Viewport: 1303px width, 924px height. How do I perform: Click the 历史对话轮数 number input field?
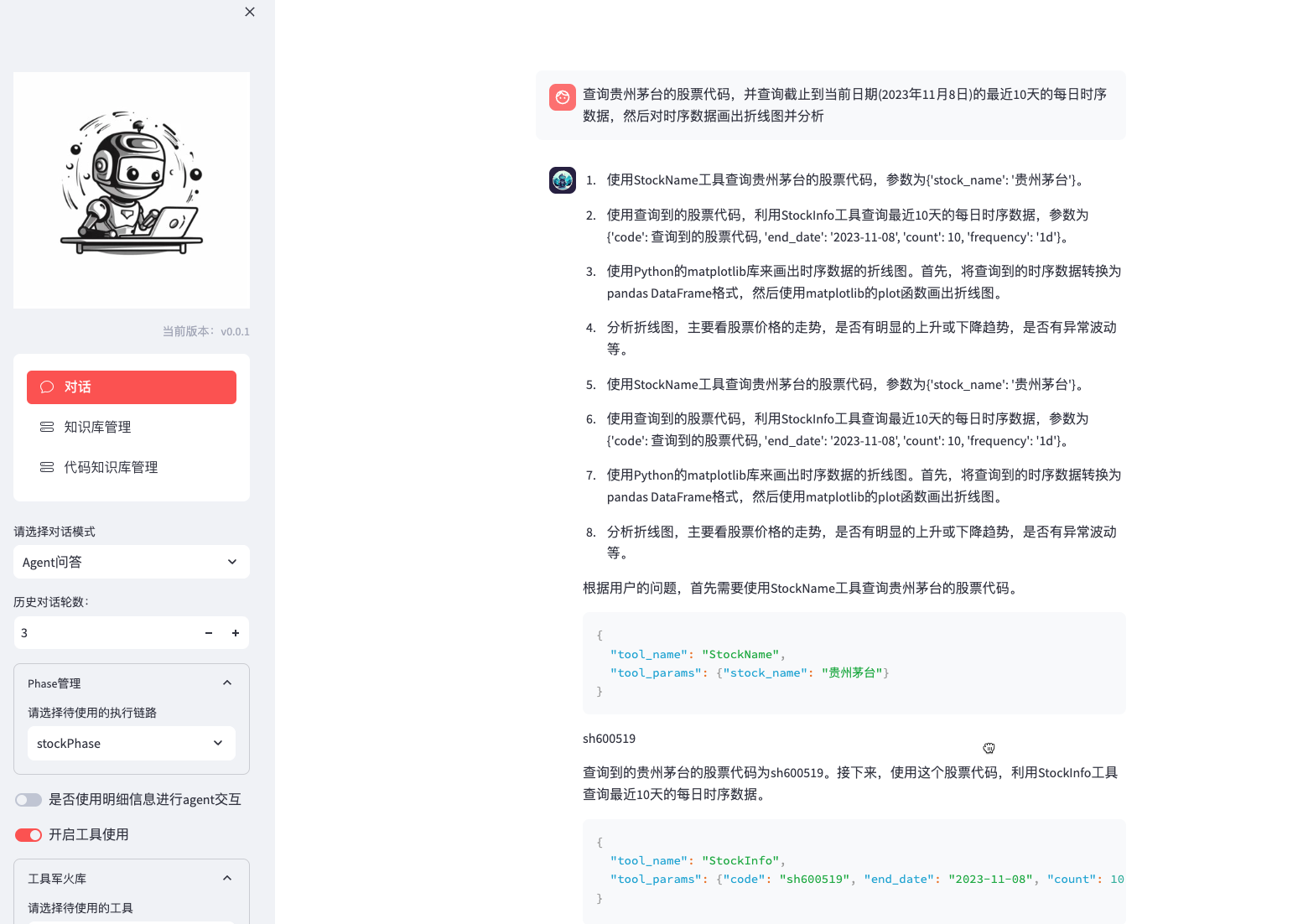[101, 633]
